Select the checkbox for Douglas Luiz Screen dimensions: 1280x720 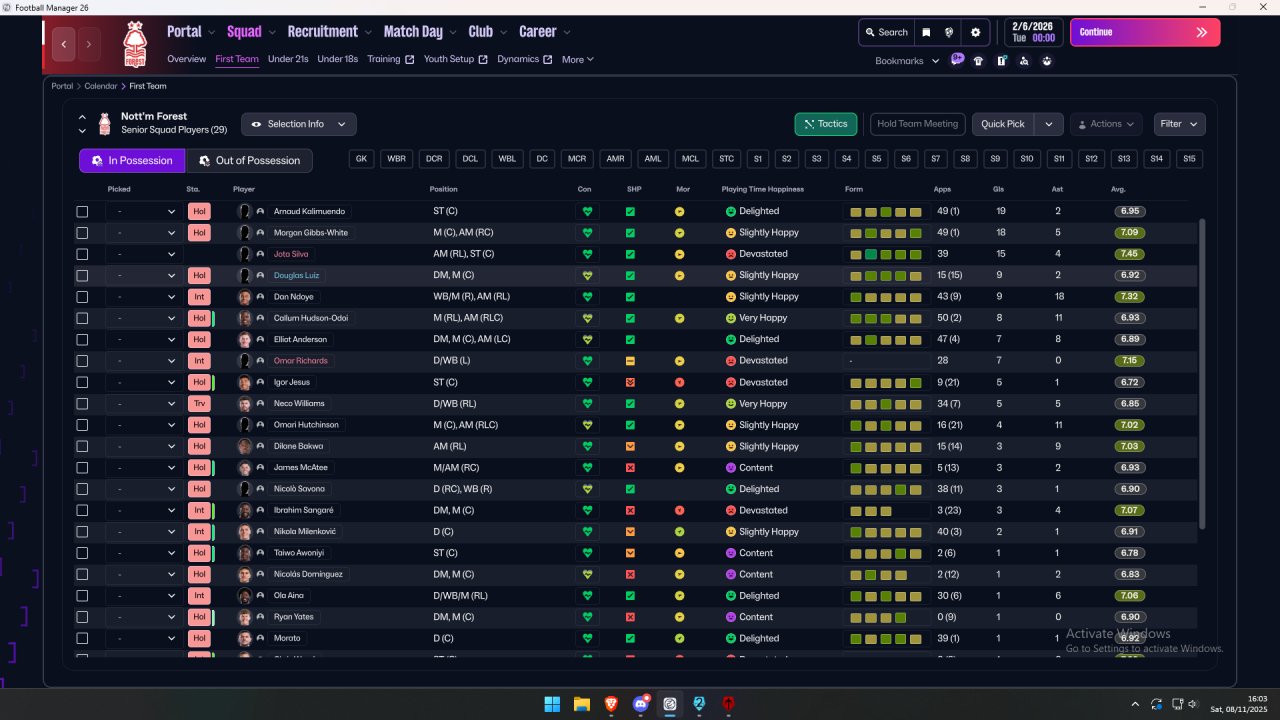click(x=82, y=276)
